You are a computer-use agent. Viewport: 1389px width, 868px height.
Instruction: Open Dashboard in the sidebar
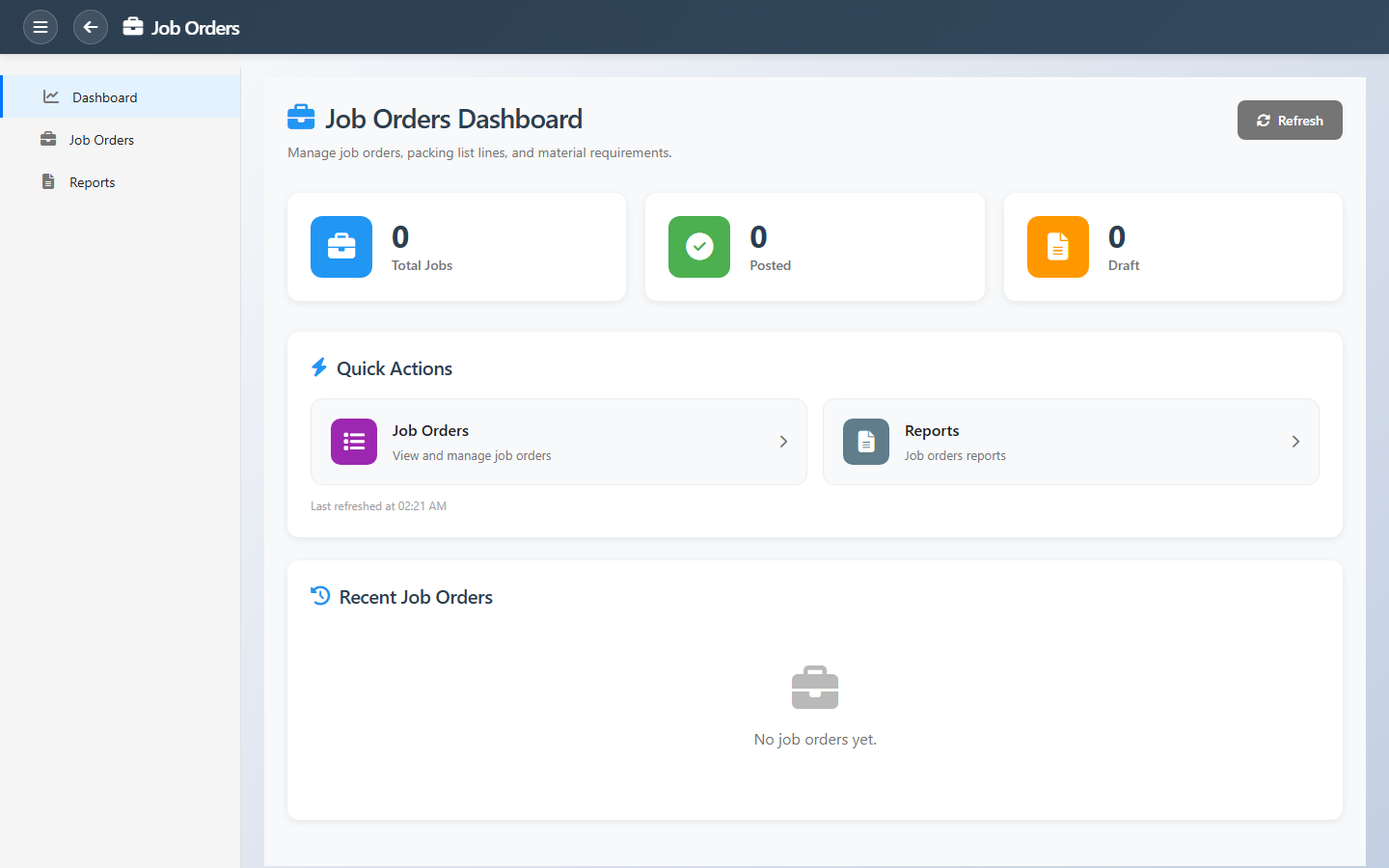104,97
